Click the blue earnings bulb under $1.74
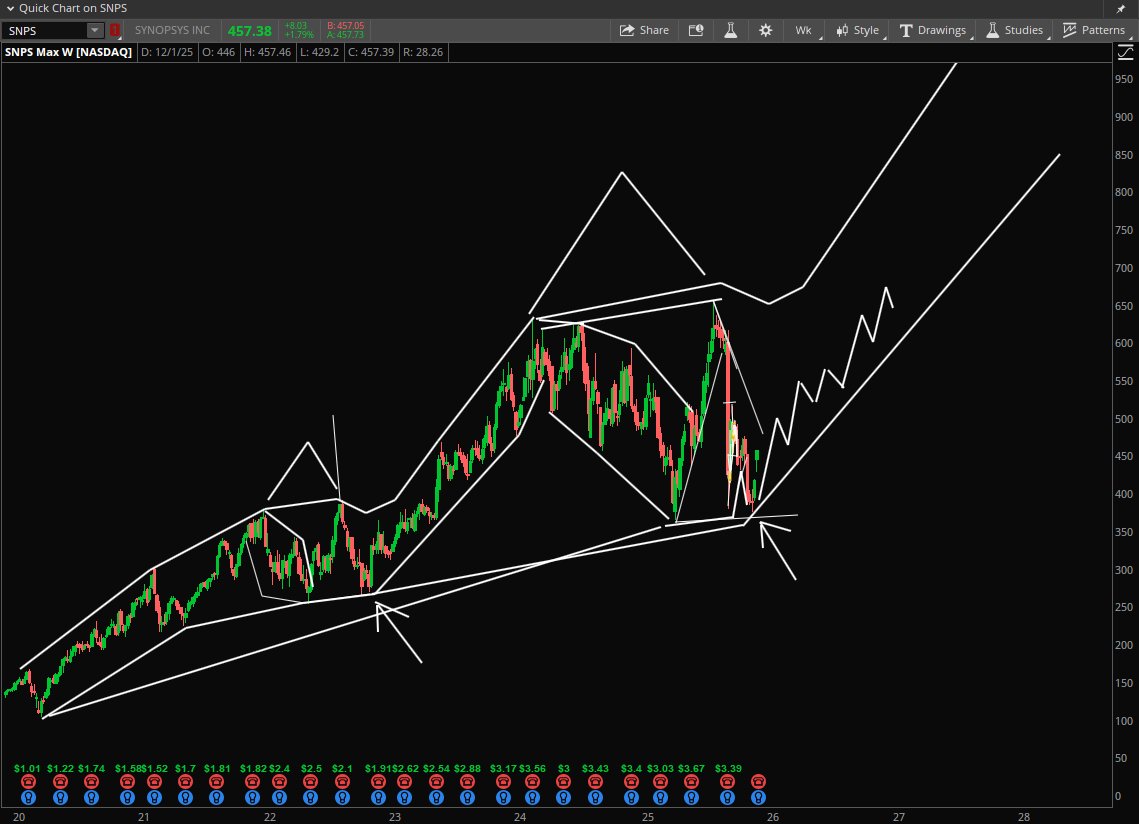This screenshot has width=1139, height=824. click(92, 798)
